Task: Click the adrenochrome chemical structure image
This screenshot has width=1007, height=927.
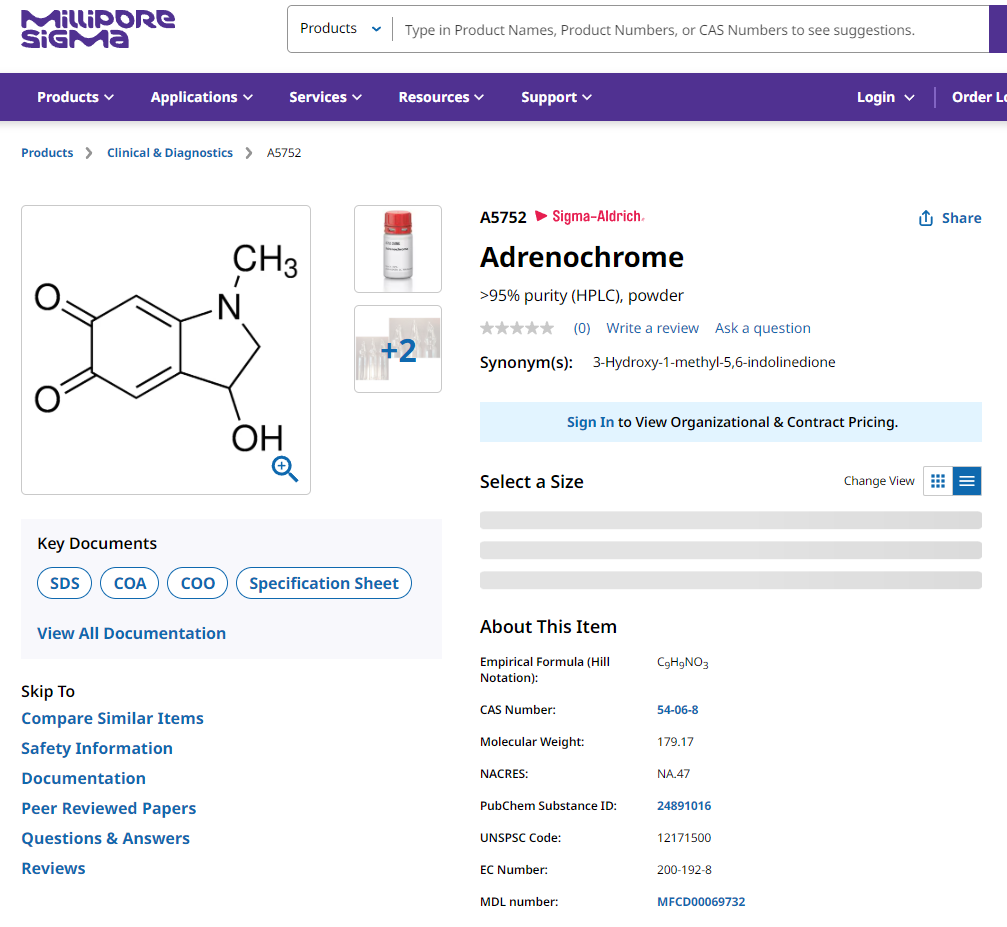Action: pos(166,350)
